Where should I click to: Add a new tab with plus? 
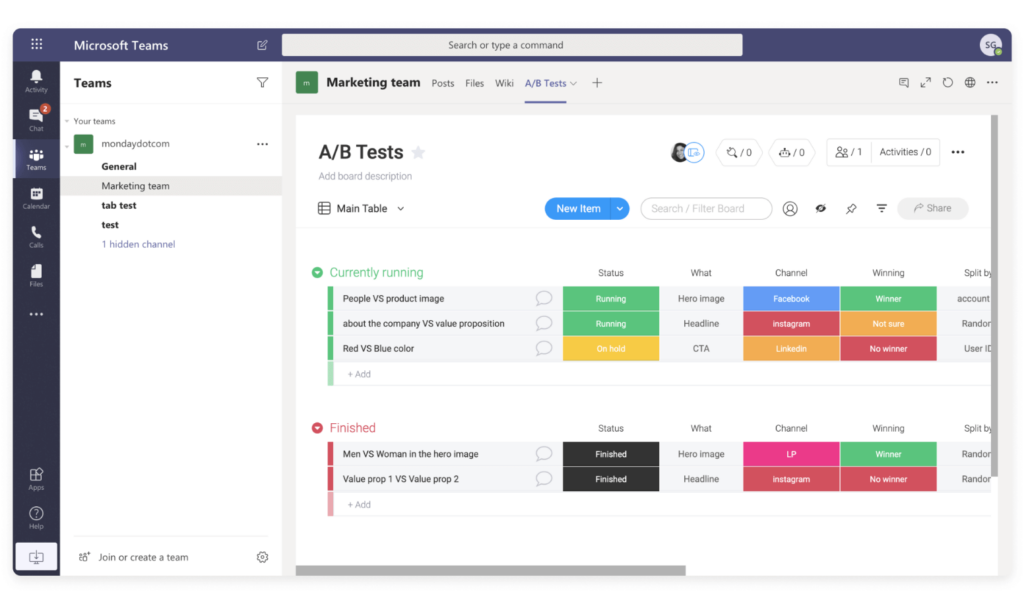pyautogui.click(x=597, y=82)
